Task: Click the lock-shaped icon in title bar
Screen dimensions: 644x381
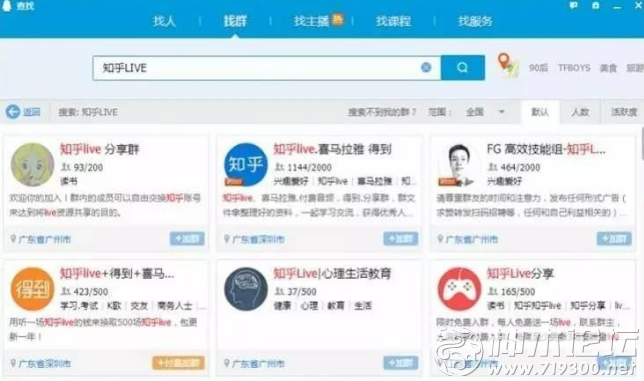Action: click(596, 5)
